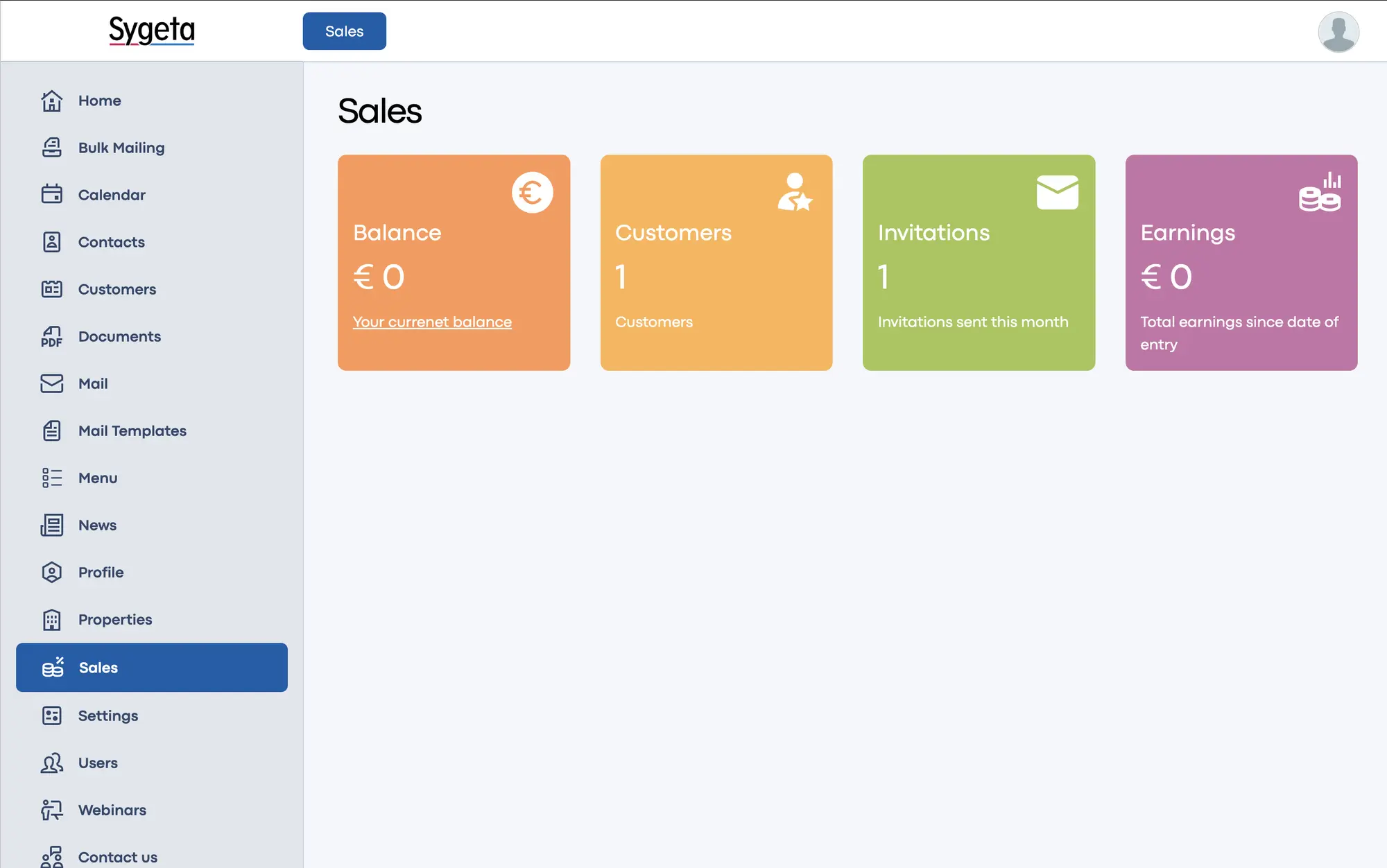Screen dimensions: 1387x868
Task: Click the Calendar icon in sidebar
Action: click(x=52, y=195)
